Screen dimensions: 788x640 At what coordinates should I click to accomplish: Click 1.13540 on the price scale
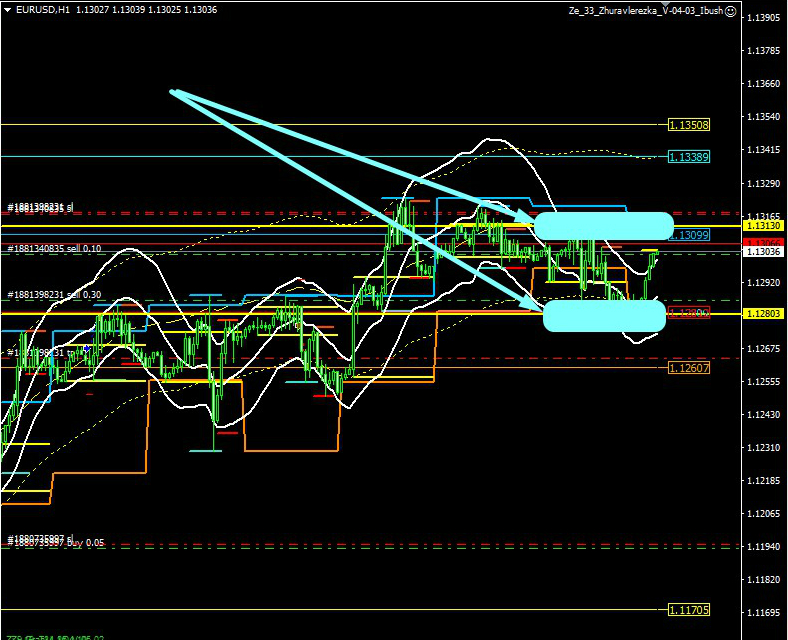763,117
